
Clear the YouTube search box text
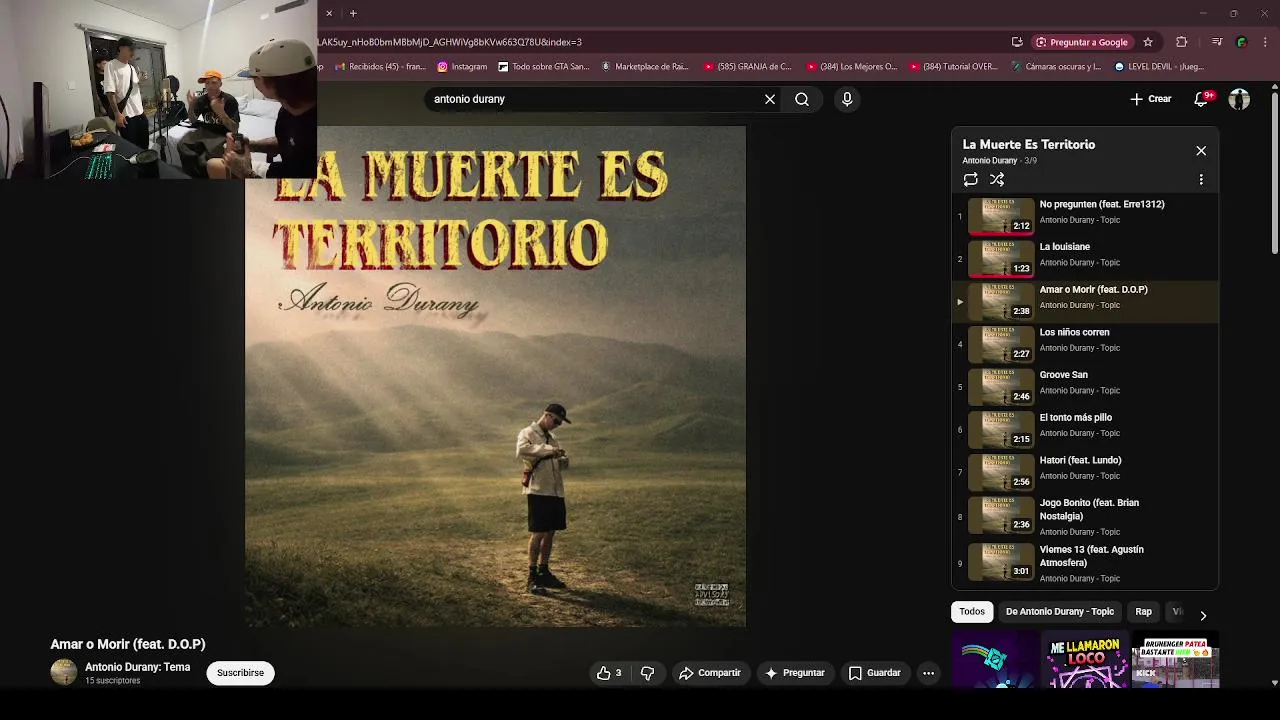point(770,99)
